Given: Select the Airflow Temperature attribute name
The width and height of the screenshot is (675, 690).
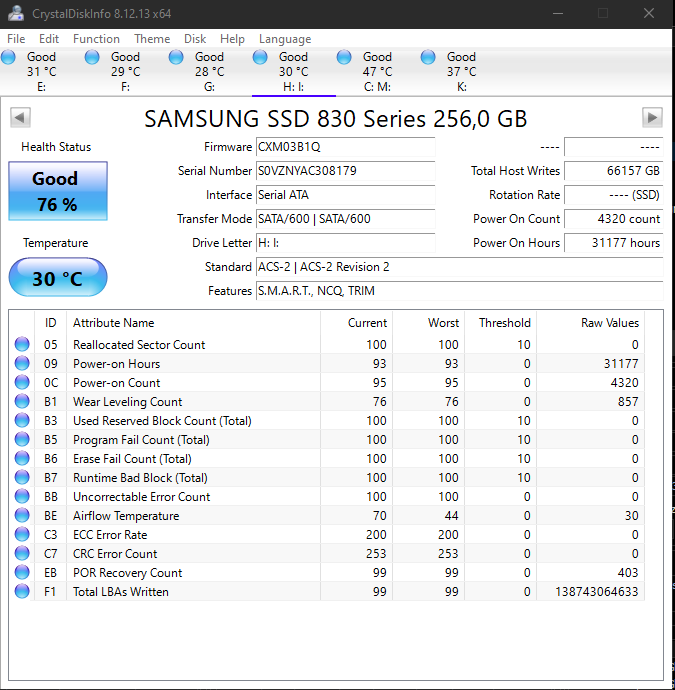Looking at the screenshot, I should tap(126, 516).
